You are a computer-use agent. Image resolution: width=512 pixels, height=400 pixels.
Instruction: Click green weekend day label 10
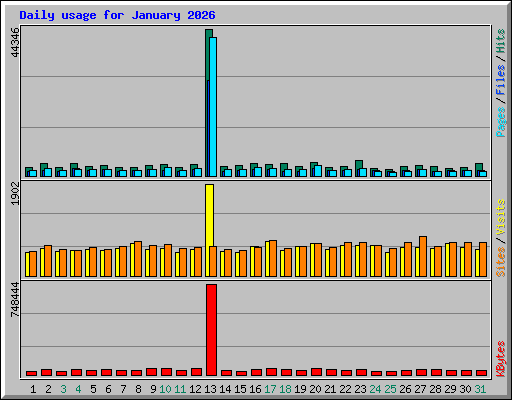click(165, 389)
